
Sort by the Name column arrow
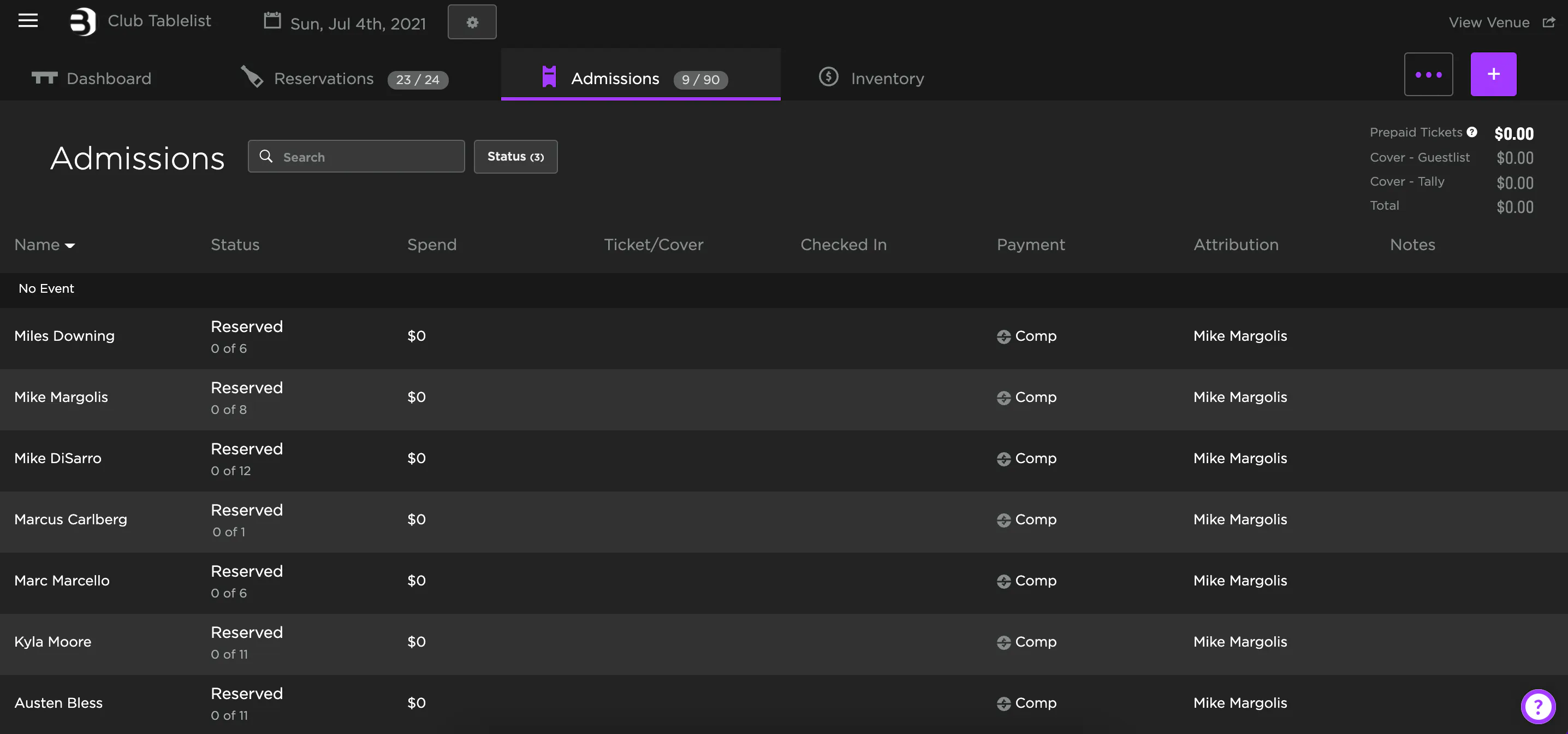coord(70,245)
